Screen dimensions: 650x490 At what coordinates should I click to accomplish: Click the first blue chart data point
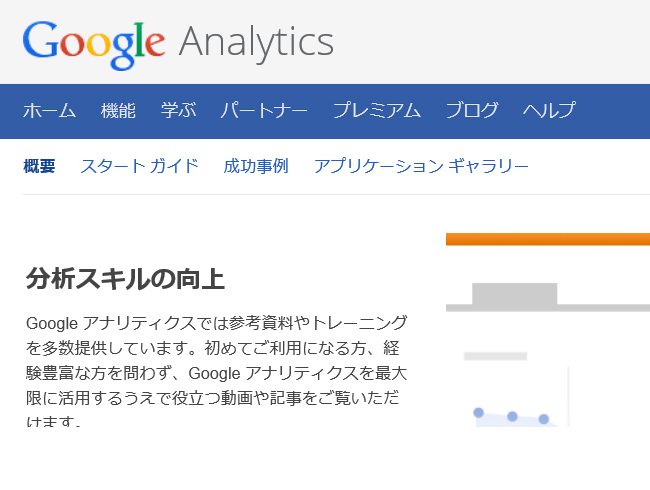478,412
